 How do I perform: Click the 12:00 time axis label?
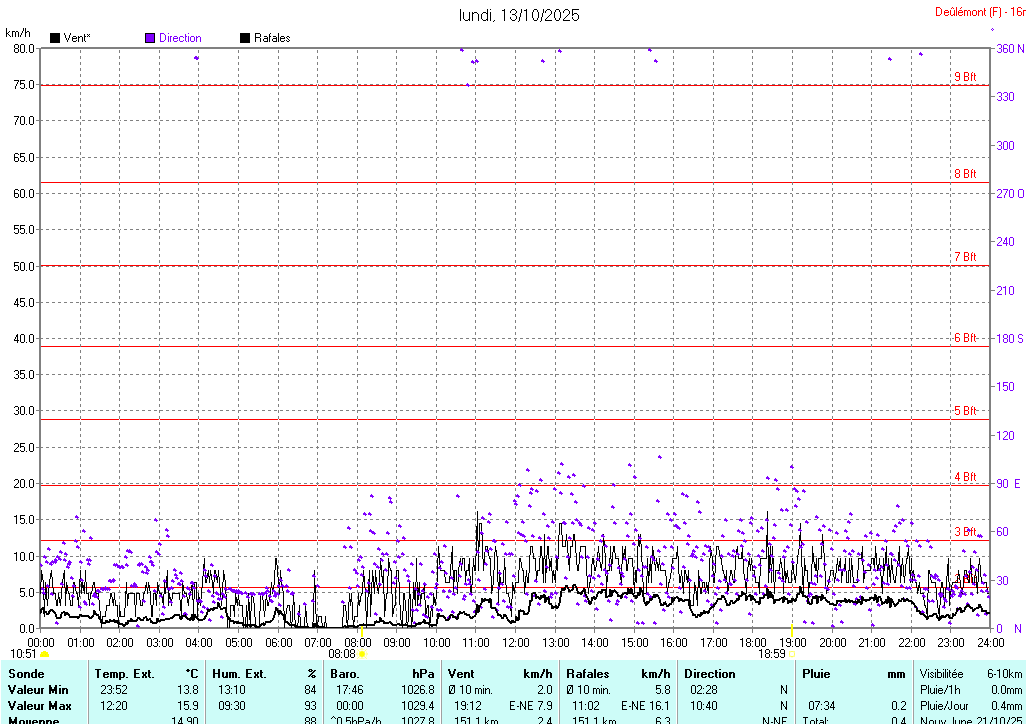(516, 642)
